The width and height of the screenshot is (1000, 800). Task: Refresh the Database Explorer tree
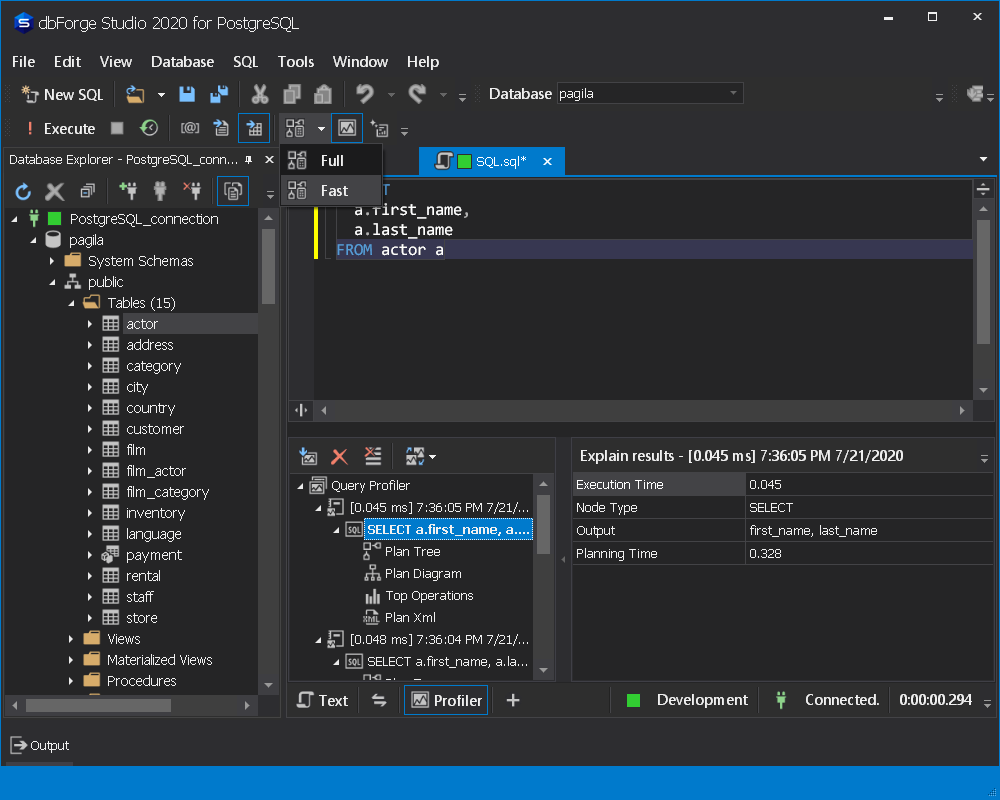click(24, 191)
